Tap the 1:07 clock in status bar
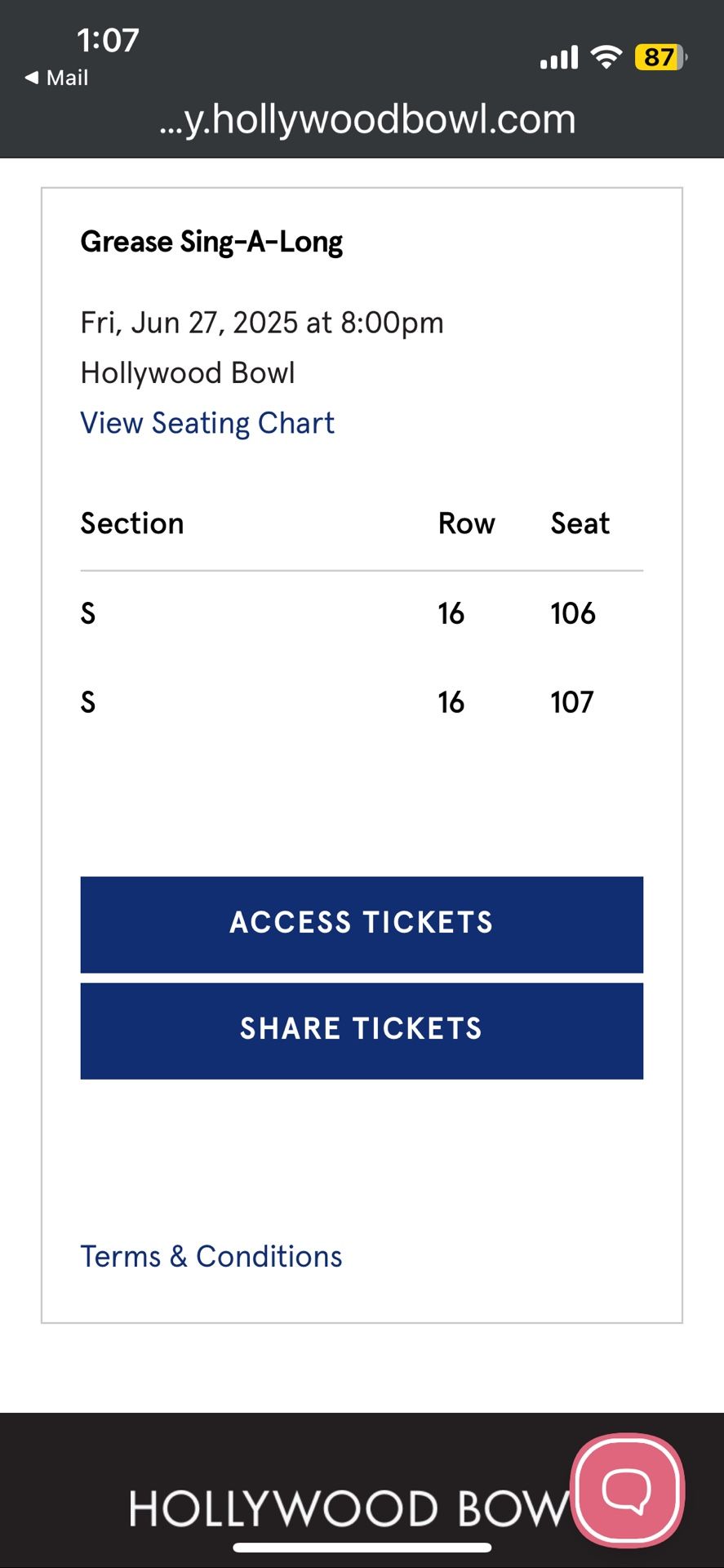 pos(108,40)
